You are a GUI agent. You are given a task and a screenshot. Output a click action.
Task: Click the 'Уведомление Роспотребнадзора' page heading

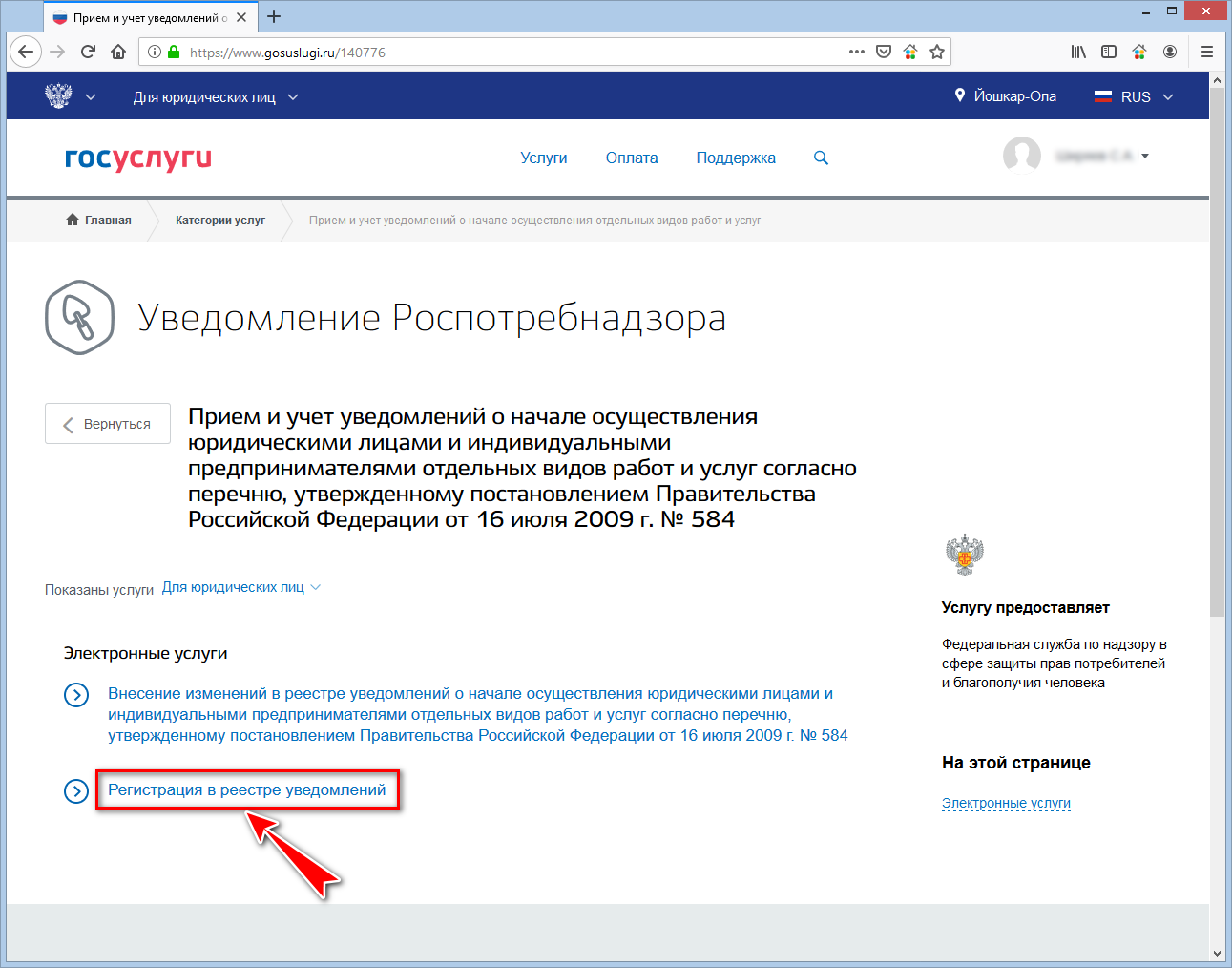[x=432, y=318]
